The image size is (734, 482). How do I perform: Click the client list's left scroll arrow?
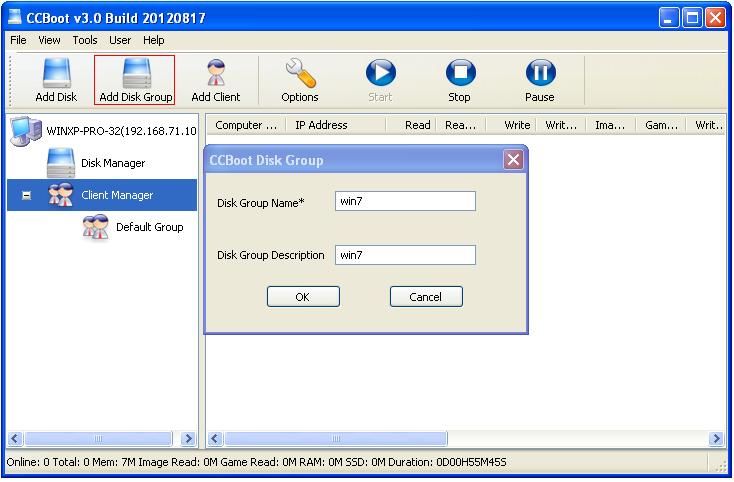(215, 438)
